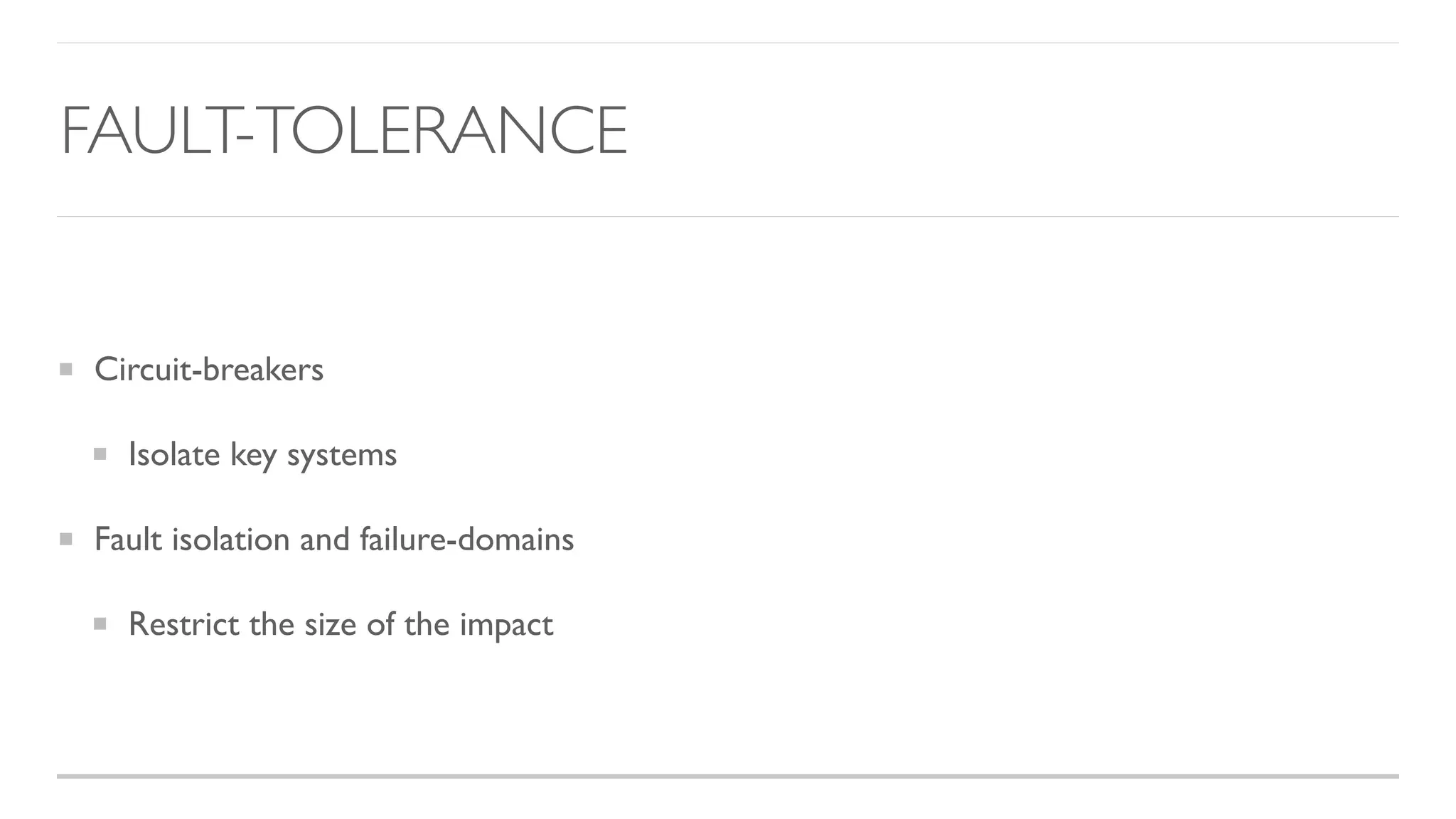This screenshot has width=1456, height=819.
Task: Click the square bullet beside Circuit-breakers
Action: point(66,369)
